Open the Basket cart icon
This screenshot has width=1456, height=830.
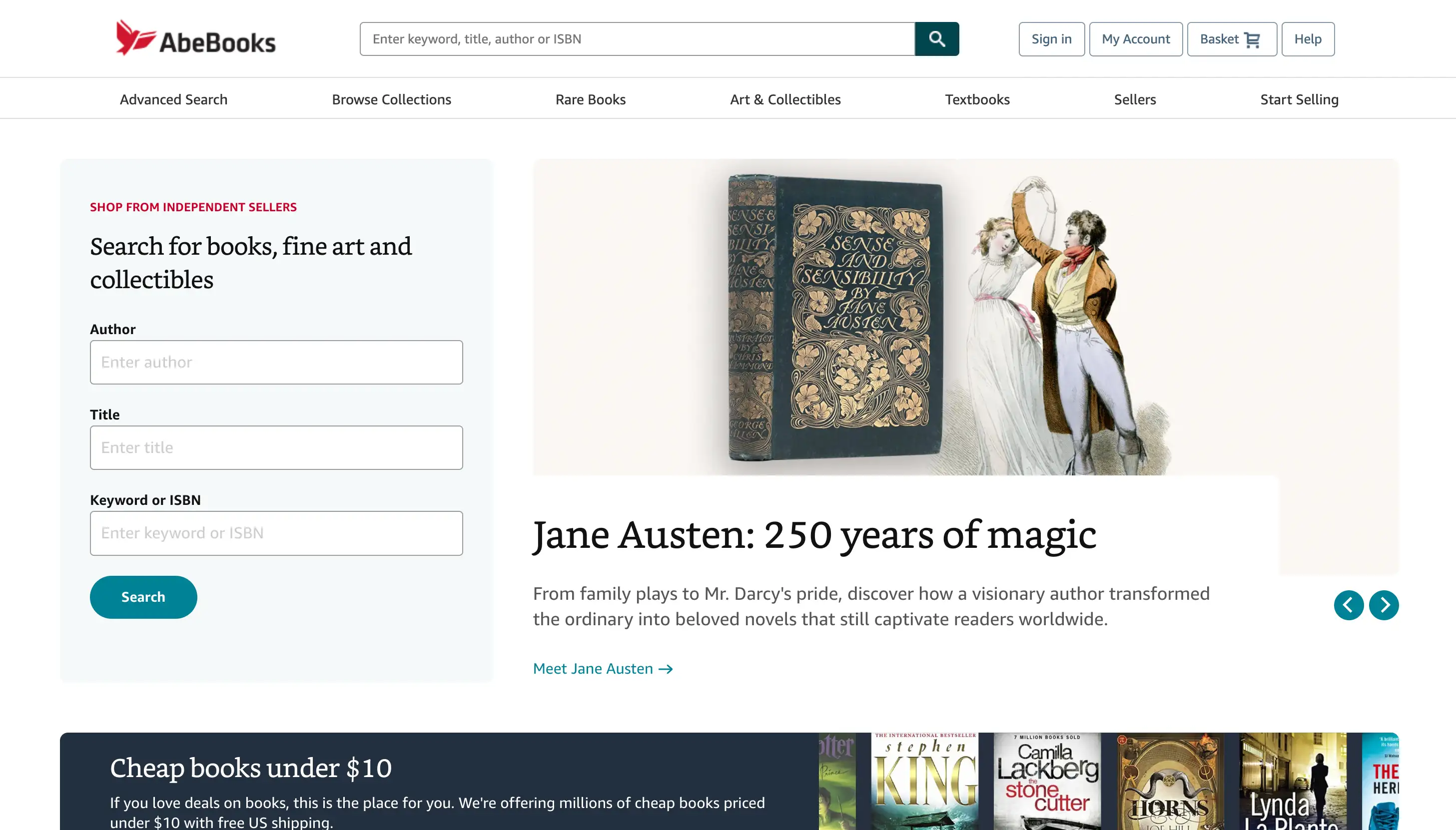(1252, 39)
